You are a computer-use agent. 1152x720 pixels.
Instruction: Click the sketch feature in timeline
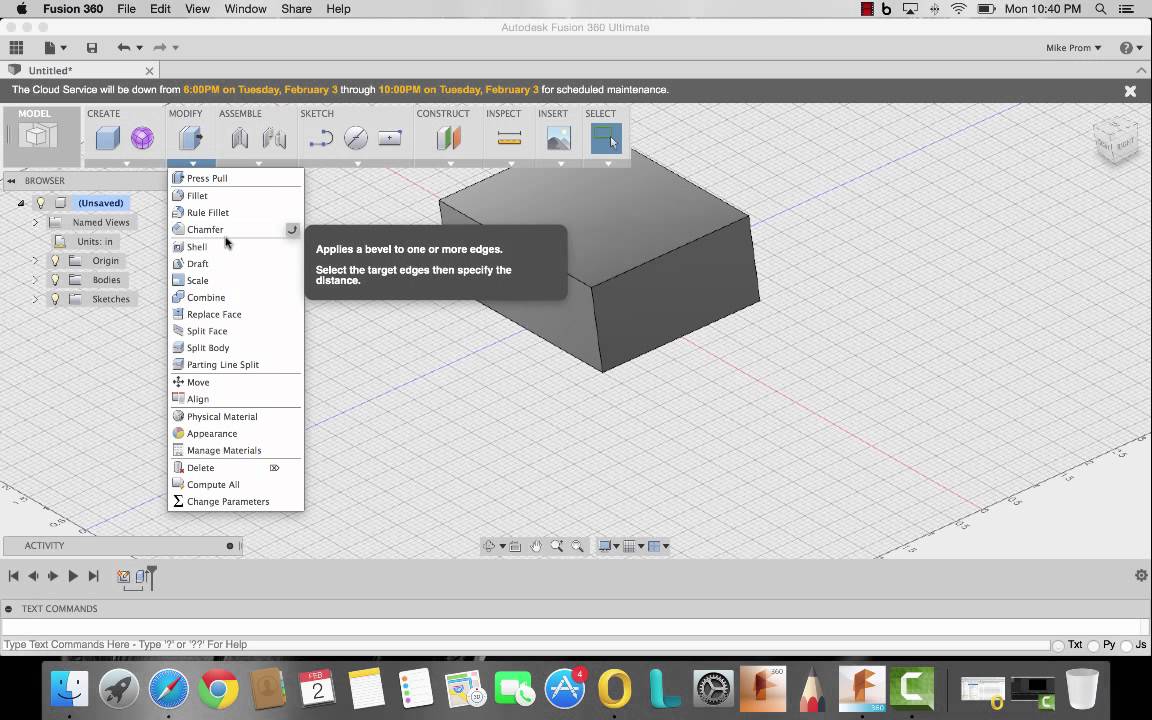(x=123, y=577)
